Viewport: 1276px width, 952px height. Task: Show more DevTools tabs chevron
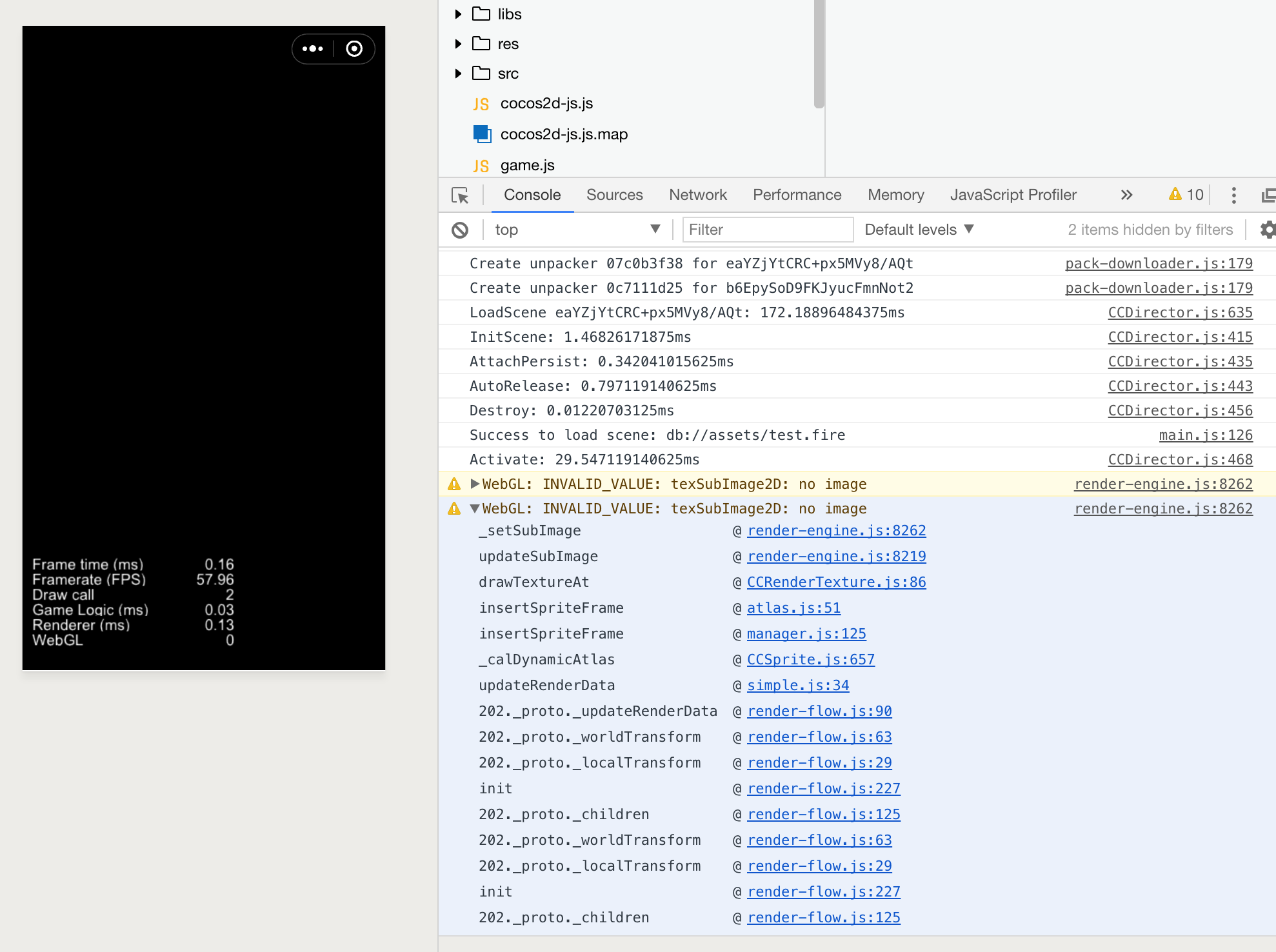(x=1126, y=195)
